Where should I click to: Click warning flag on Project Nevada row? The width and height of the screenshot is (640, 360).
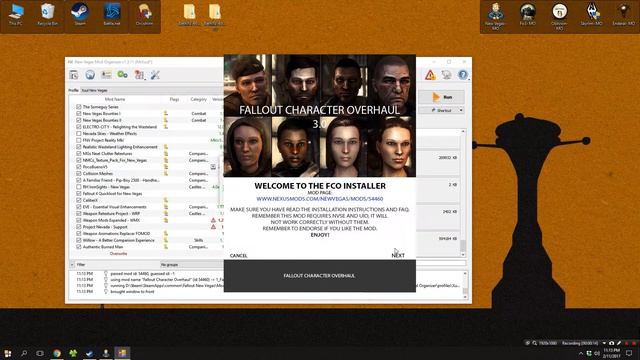pyautogui.click(x=213, y=227)
